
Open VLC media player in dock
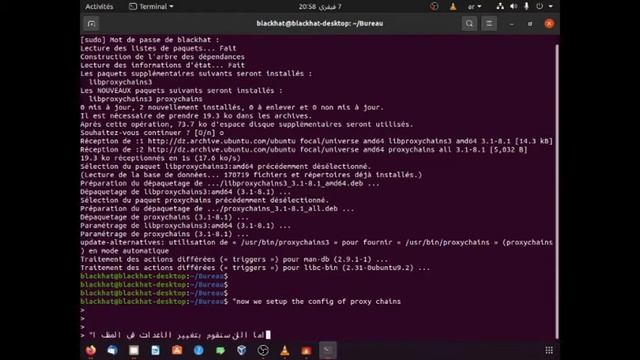[285, 350]
